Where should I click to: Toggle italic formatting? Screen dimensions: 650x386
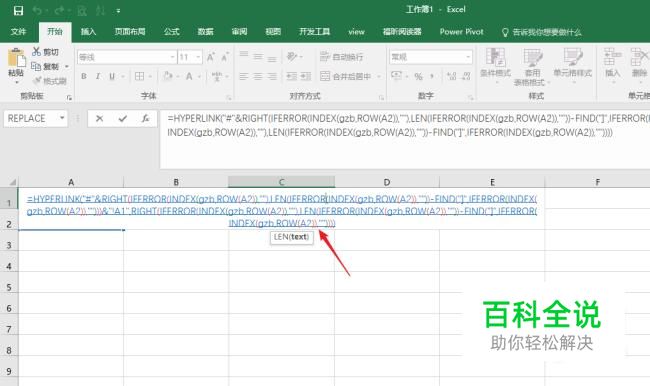[98, 76]
